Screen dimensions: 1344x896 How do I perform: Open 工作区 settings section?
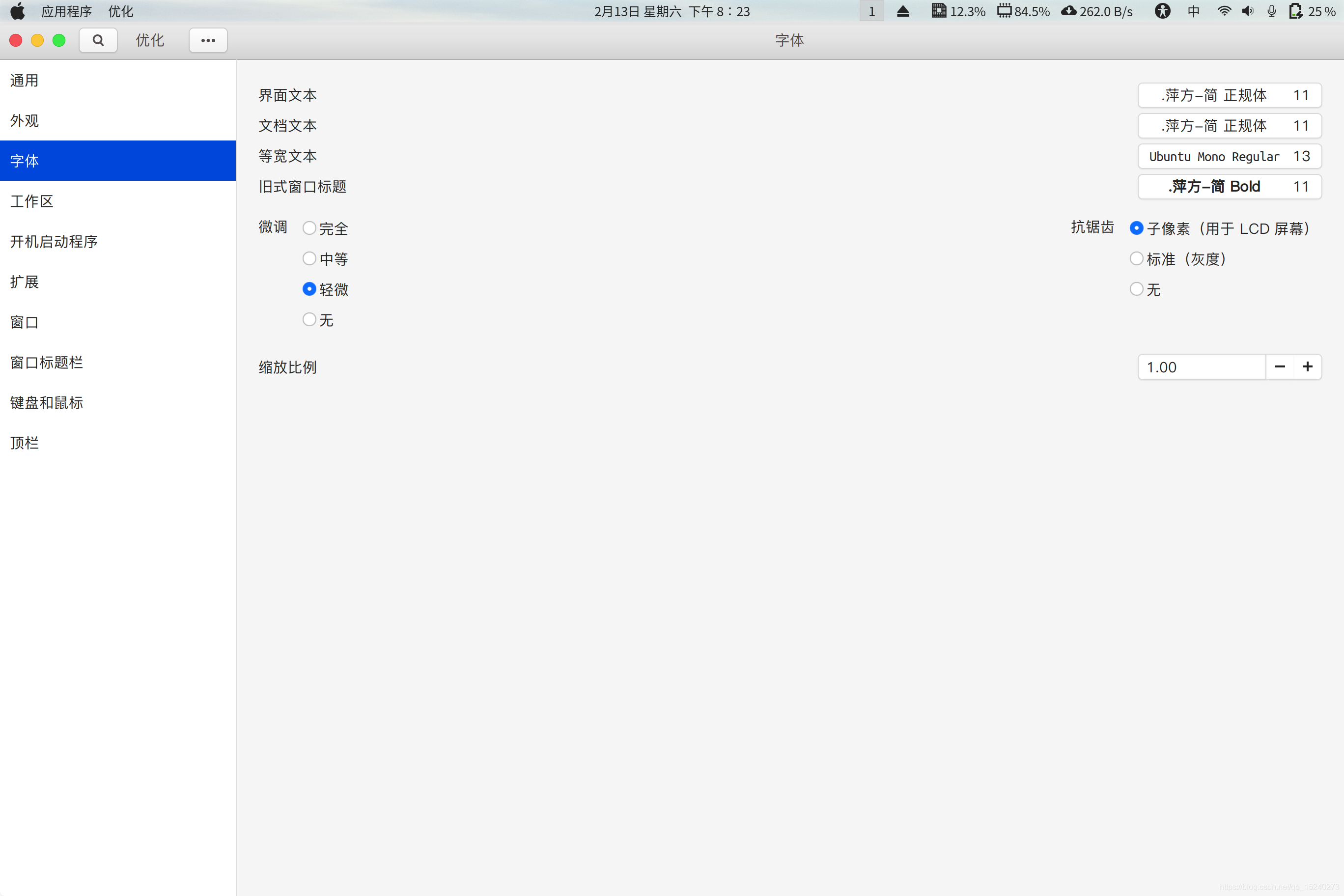118,201
